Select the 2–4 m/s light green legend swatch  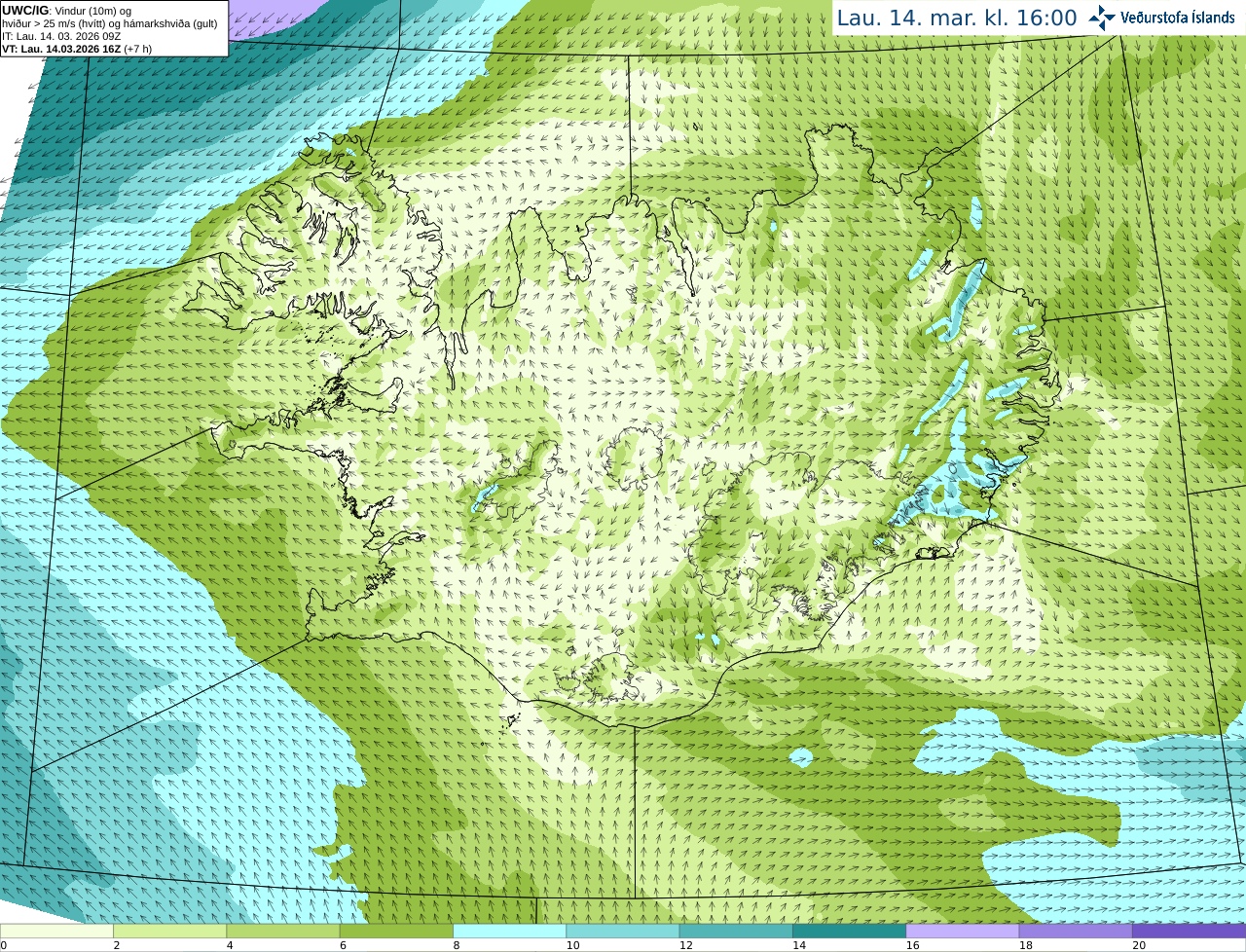170,932
